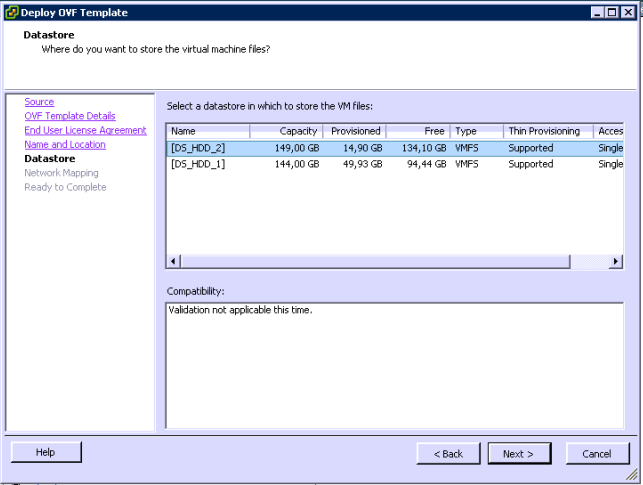The image size is (643, 485).
Task: Return to Name and Location step
Action: click(x=64, y=145)
